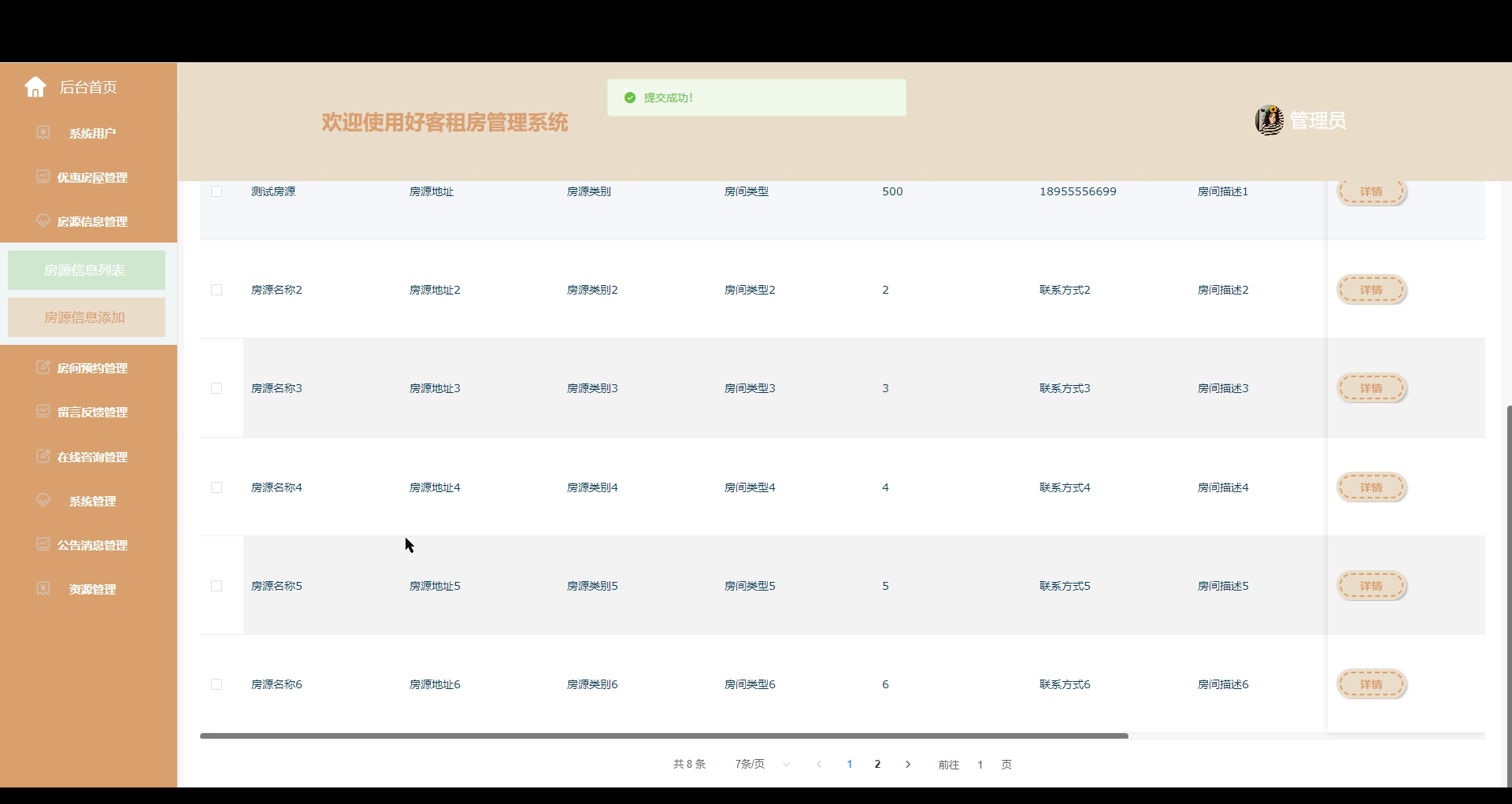Collapse the 房源信息管理 menu
Image resolution: width=1512 pixels, height=804 pixels.
88,221
